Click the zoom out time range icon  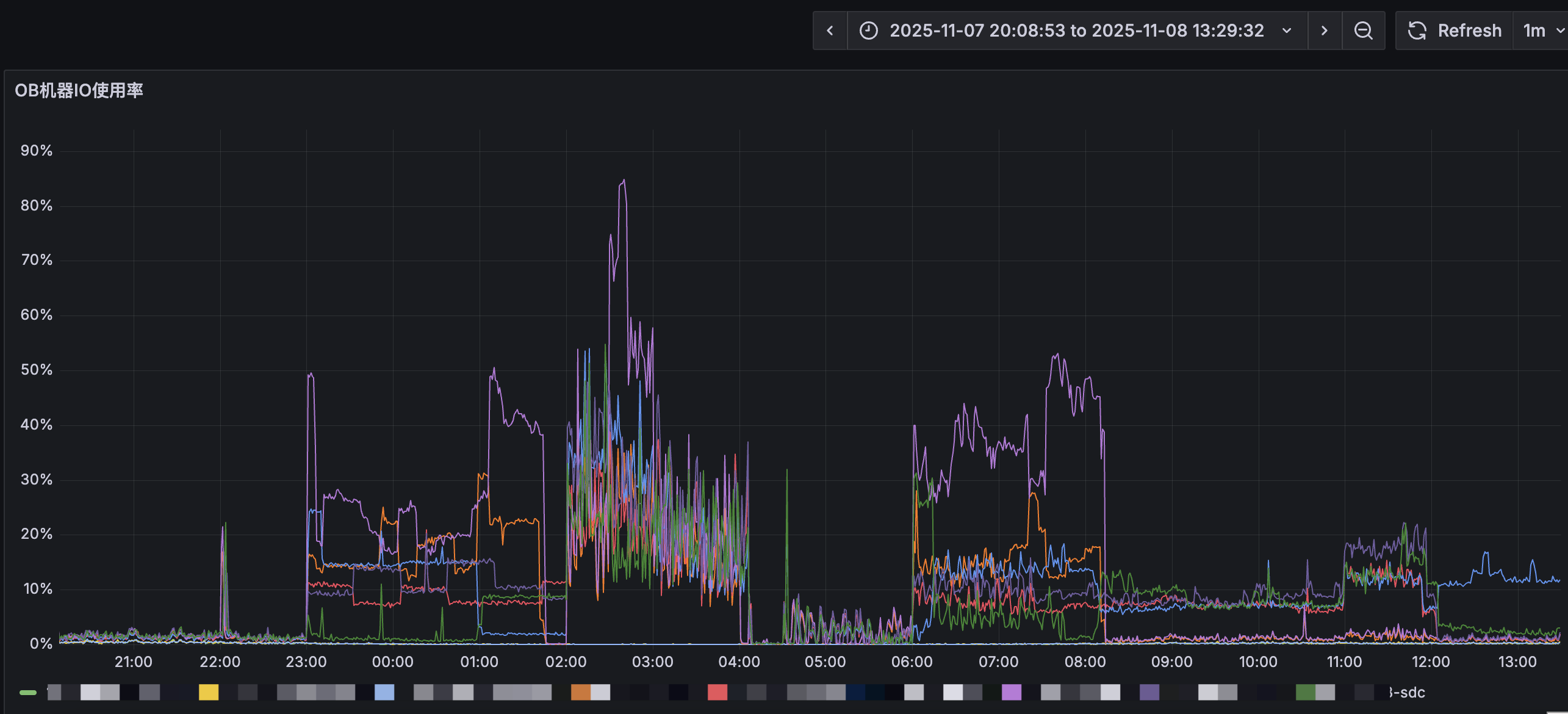(1363, 31)
